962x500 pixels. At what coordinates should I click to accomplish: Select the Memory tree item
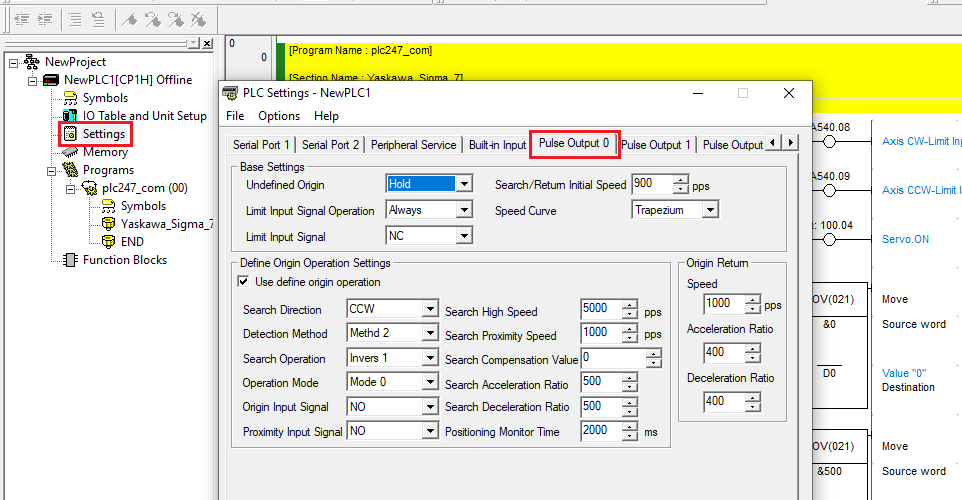(105, 152)
